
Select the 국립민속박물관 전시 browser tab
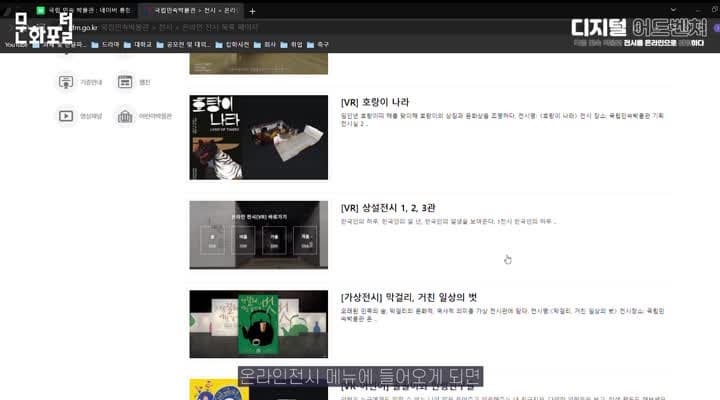click(191, 10)
